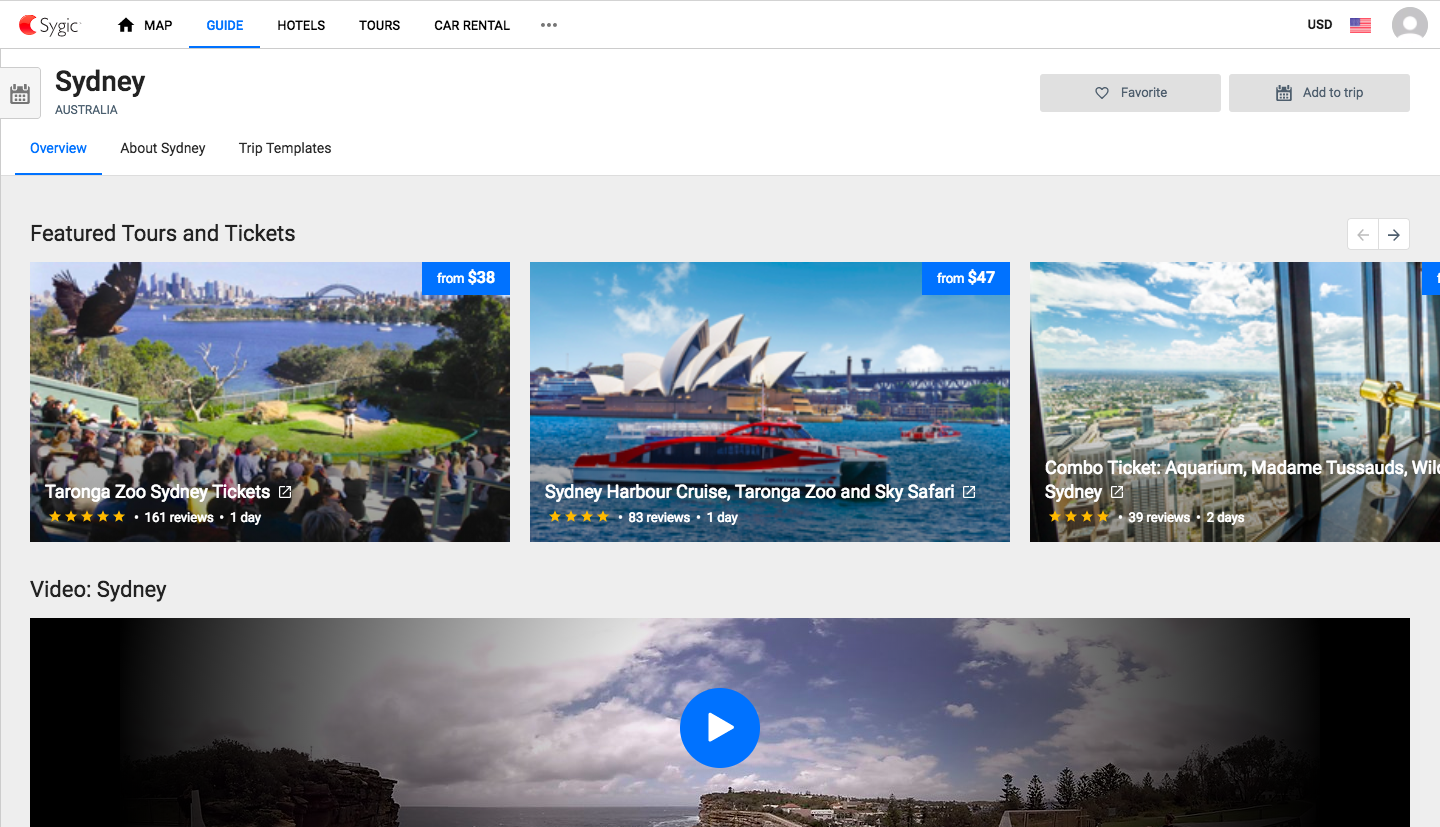Click Harbour Cruise star rating
1440x827 pixels.
(579, 517)
